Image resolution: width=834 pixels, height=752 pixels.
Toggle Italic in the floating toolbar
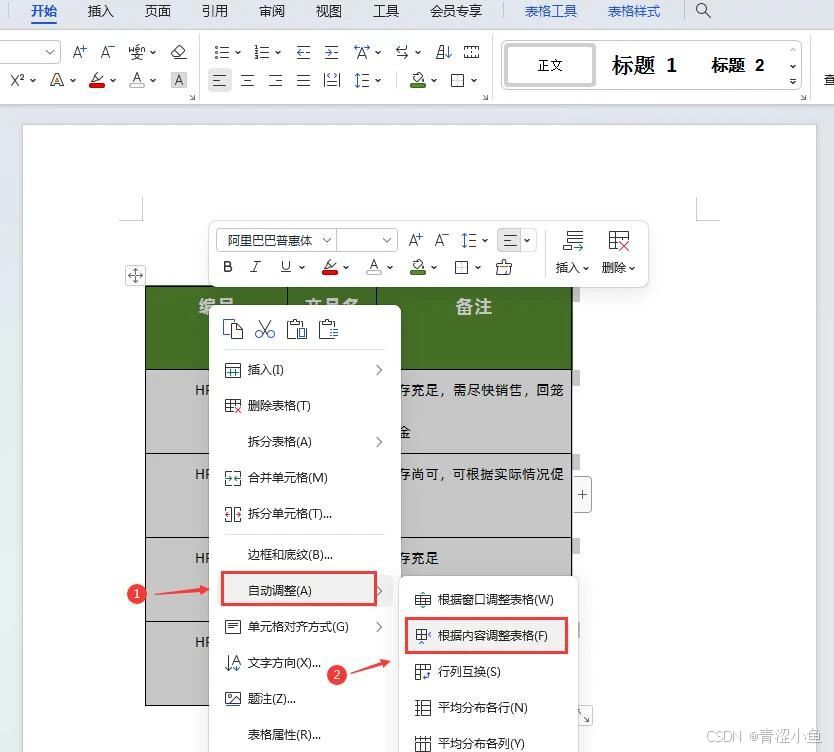256,267
